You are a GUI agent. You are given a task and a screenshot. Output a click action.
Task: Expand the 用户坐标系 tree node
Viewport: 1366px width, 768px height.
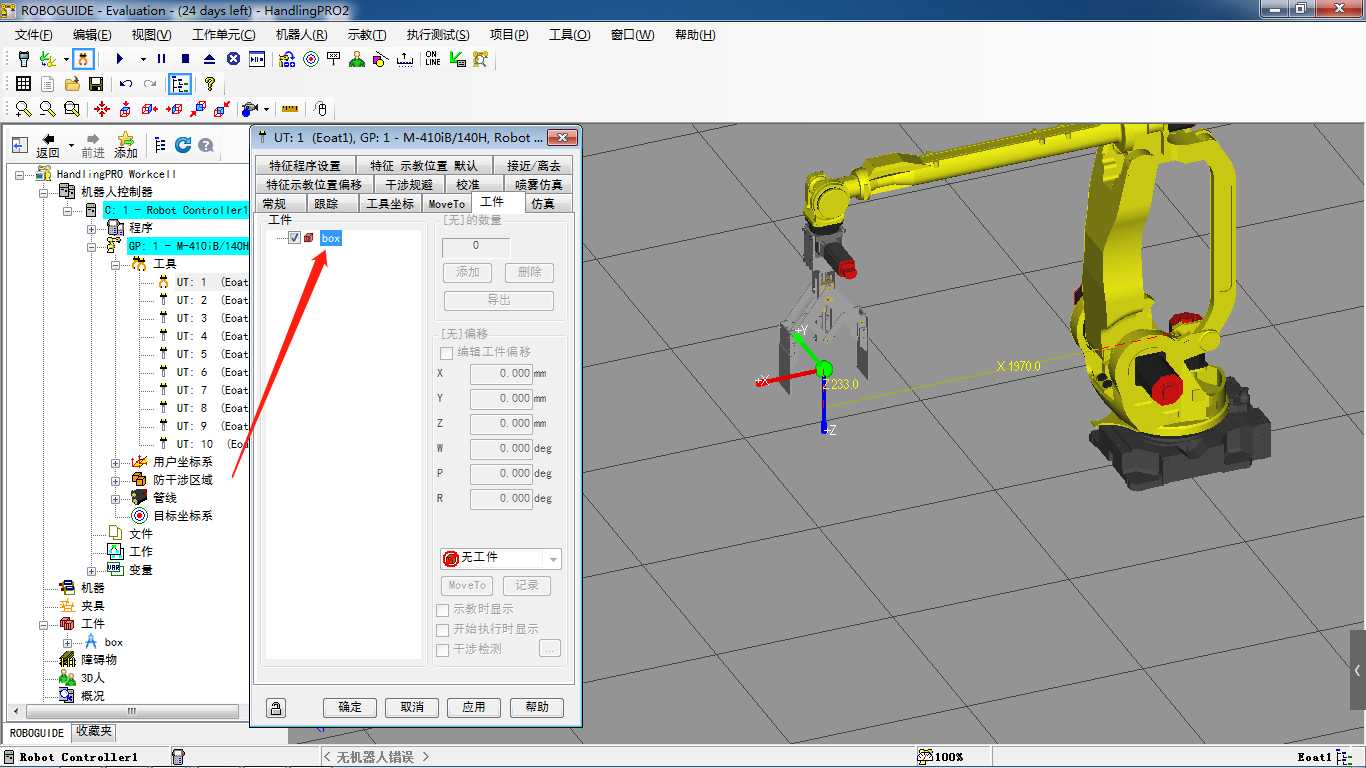pyautogui.click(x=115, y=462)
